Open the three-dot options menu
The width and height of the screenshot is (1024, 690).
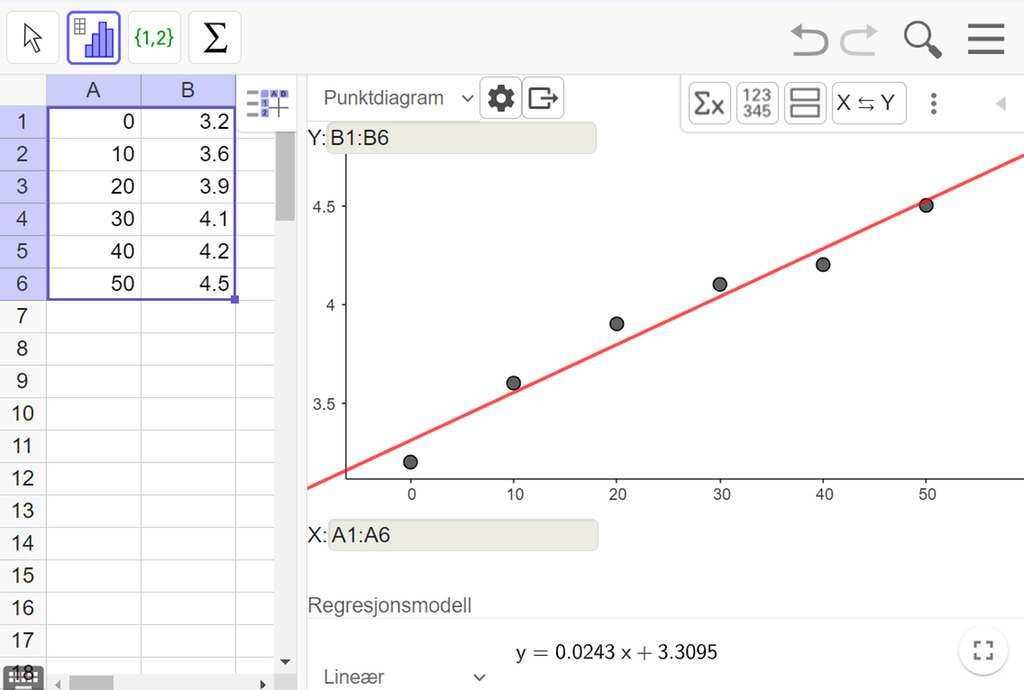pyautogui.click(x=933, y=103)
